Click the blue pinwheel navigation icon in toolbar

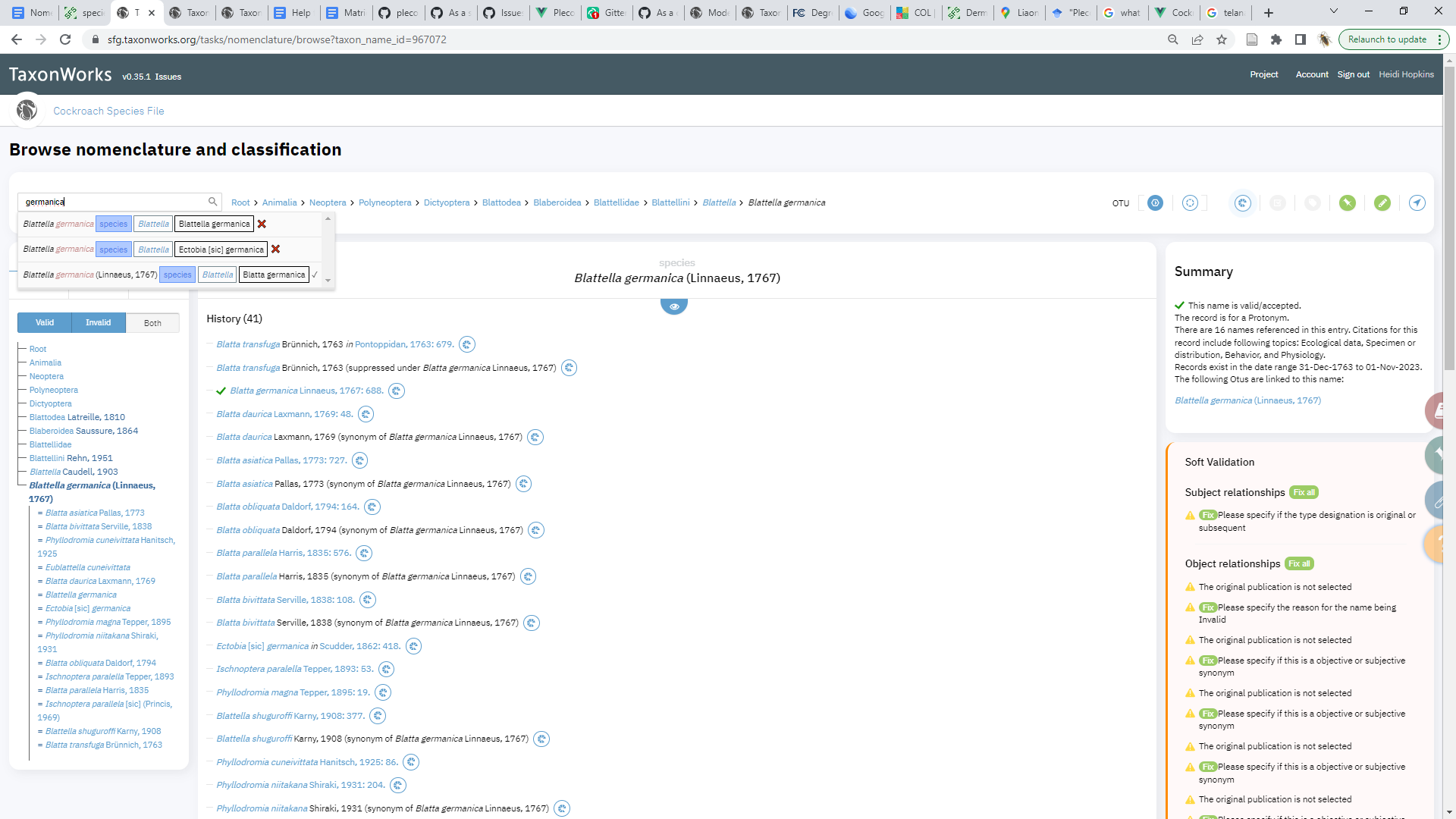pos(1242,203)
